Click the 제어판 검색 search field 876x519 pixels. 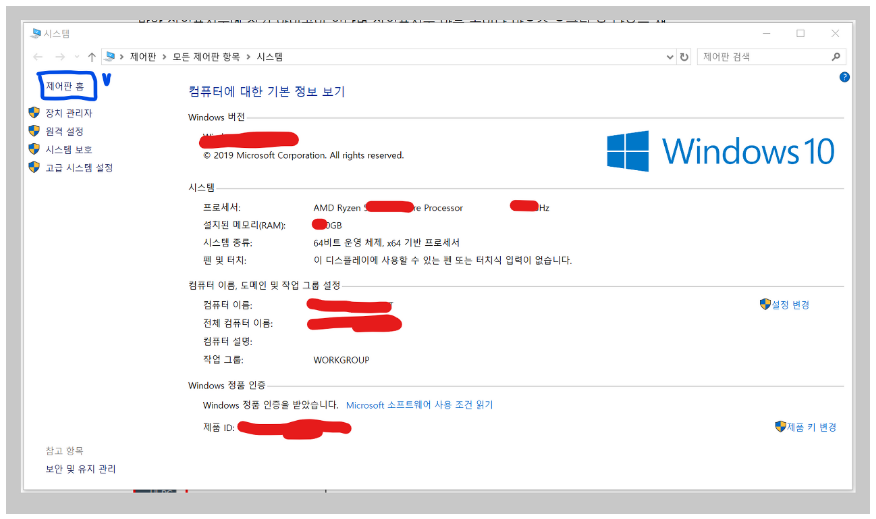[772, 56]
